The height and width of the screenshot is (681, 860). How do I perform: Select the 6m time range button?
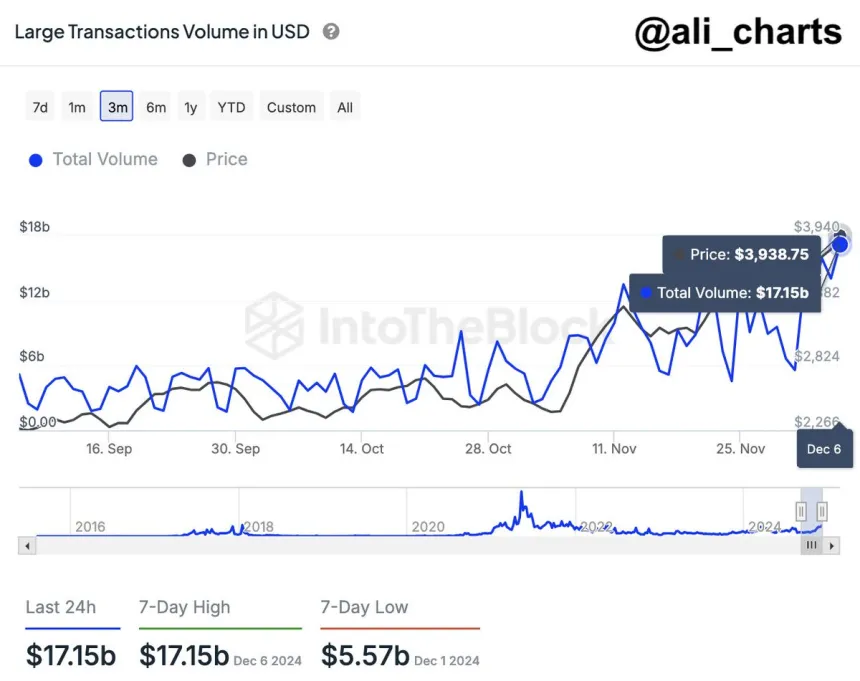[155, 106]
